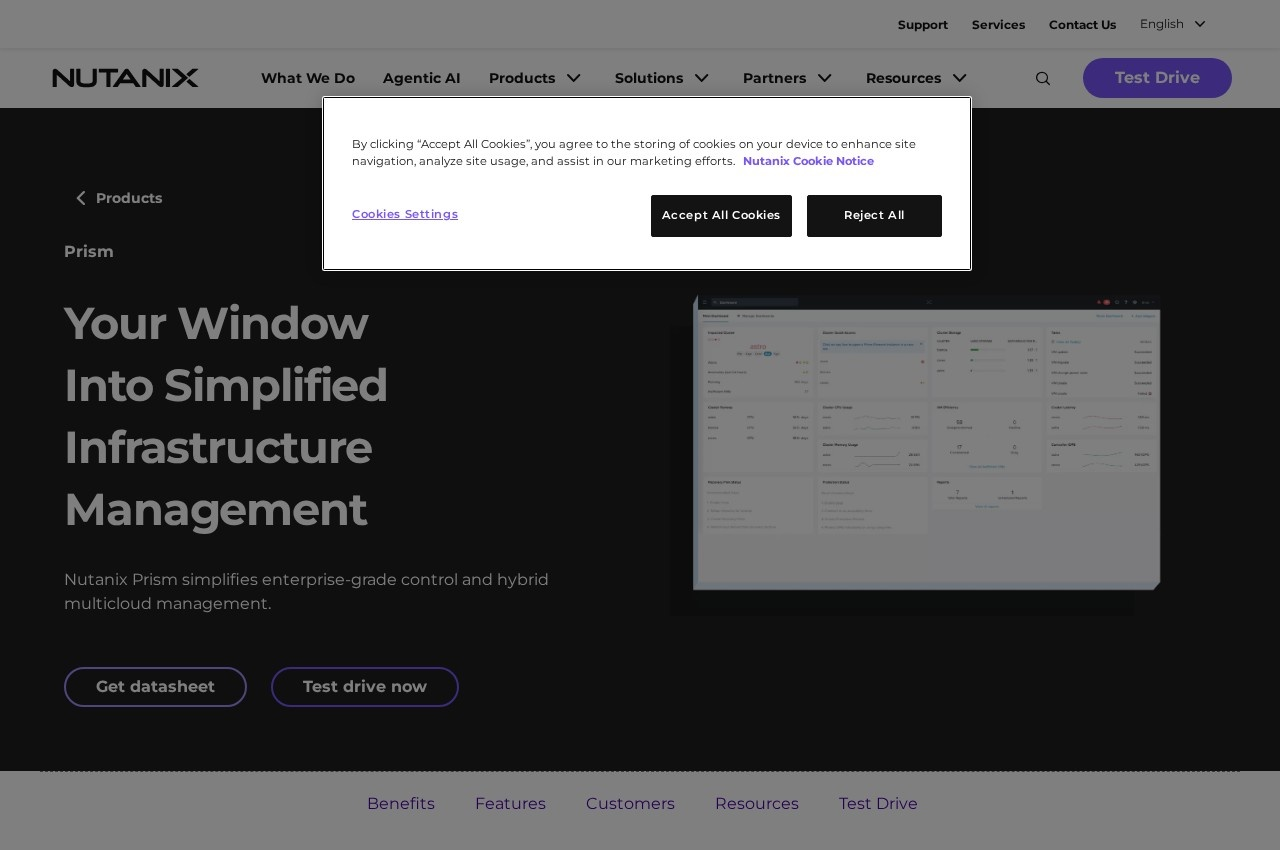Screen dimensions: 1280x850
Task: Expand the Products menu chevron
Action: [573, 78]
